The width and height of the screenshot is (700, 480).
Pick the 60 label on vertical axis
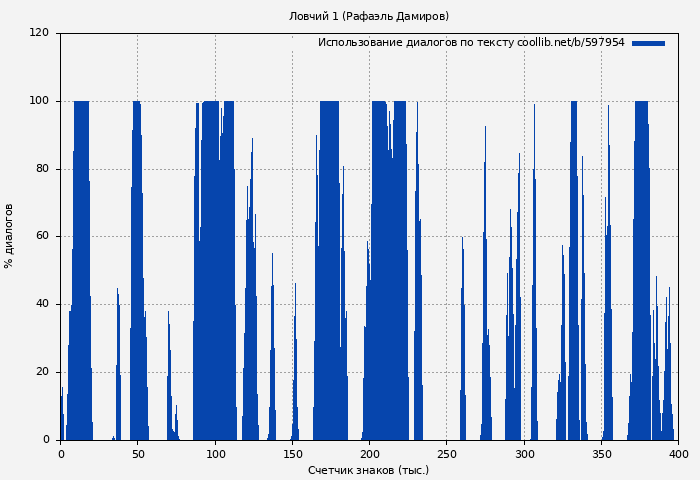pos(42,237)
